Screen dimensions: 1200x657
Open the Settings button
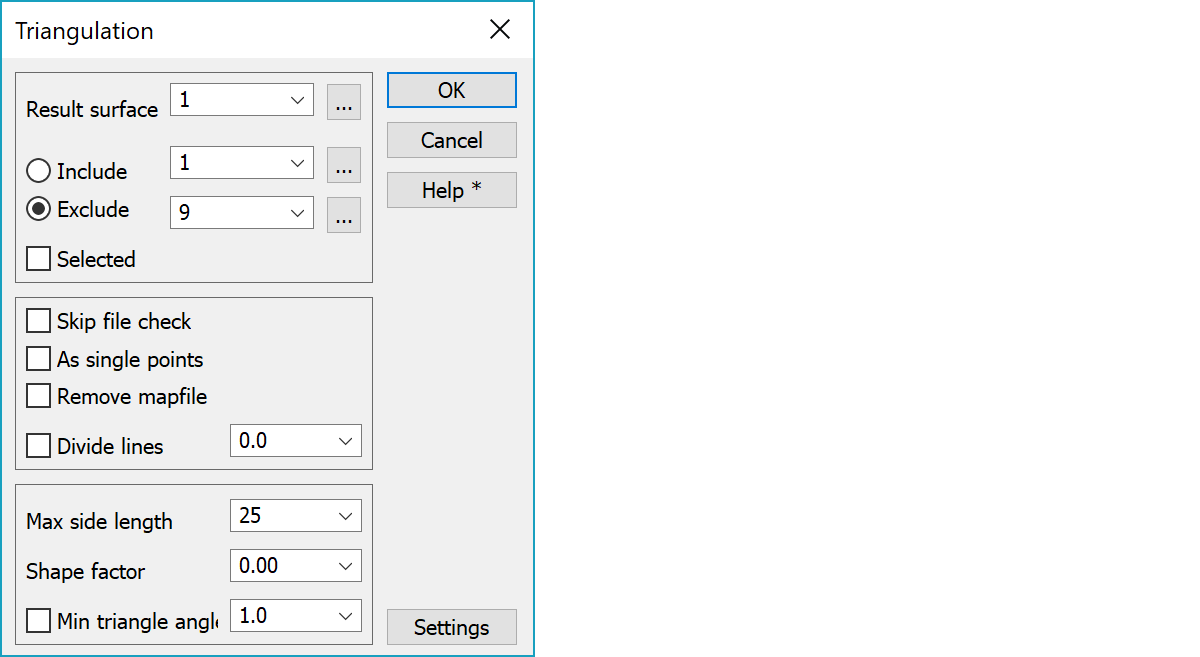[452, 627]
